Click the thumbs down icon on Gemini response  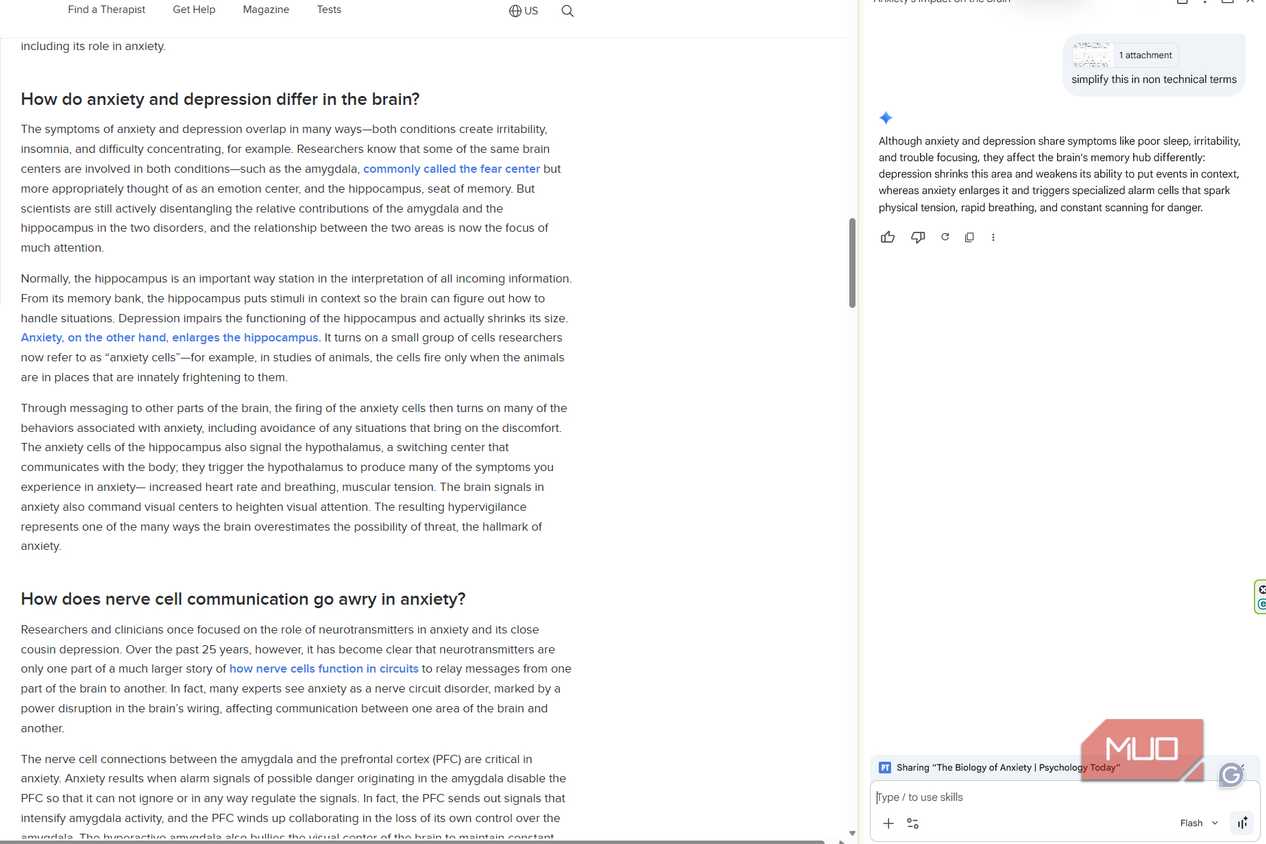point(918,237)
